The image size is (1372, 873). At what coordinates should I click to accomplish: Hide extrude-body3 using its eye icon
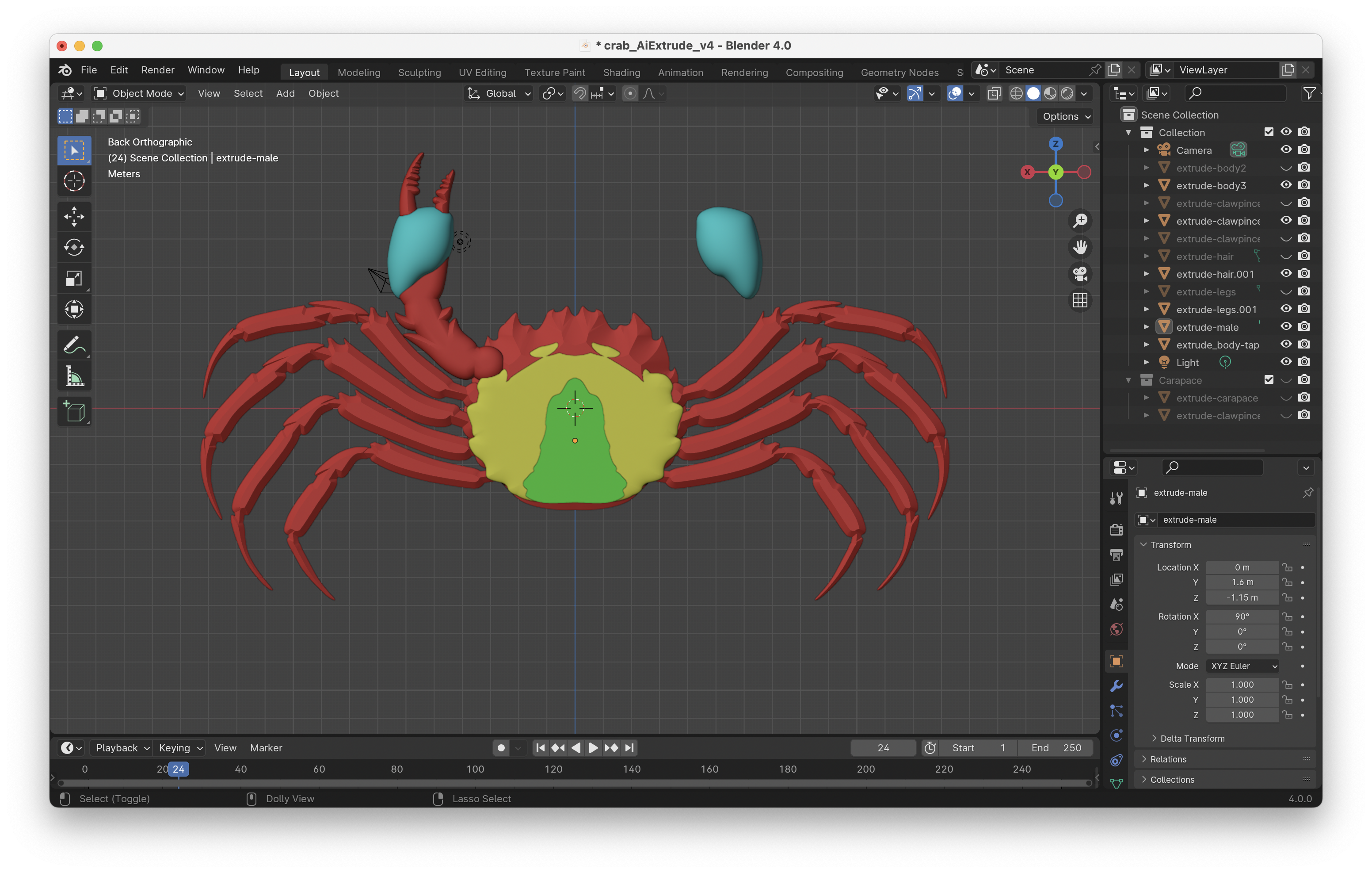pos(1285,185)
